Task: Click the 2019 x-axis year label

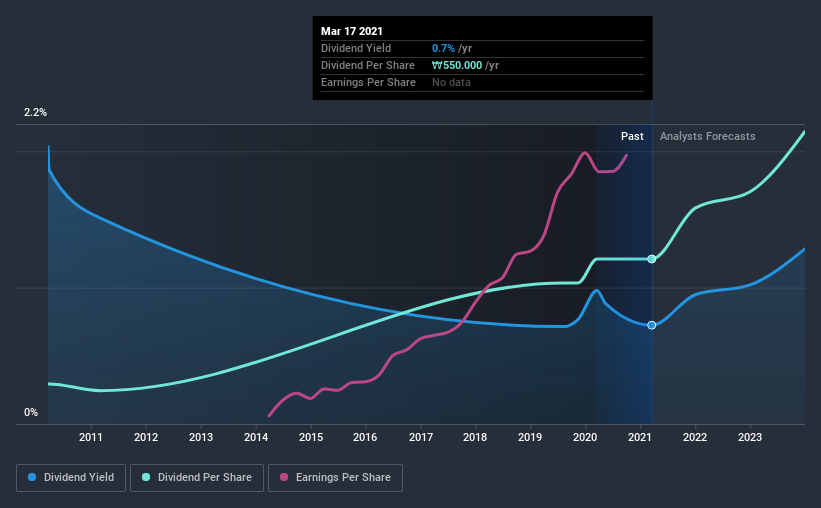Action: (x=530, y=437)
